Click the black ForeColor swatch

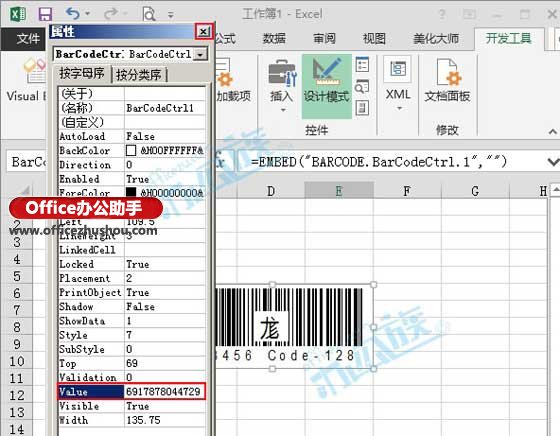tap(131, 192)
